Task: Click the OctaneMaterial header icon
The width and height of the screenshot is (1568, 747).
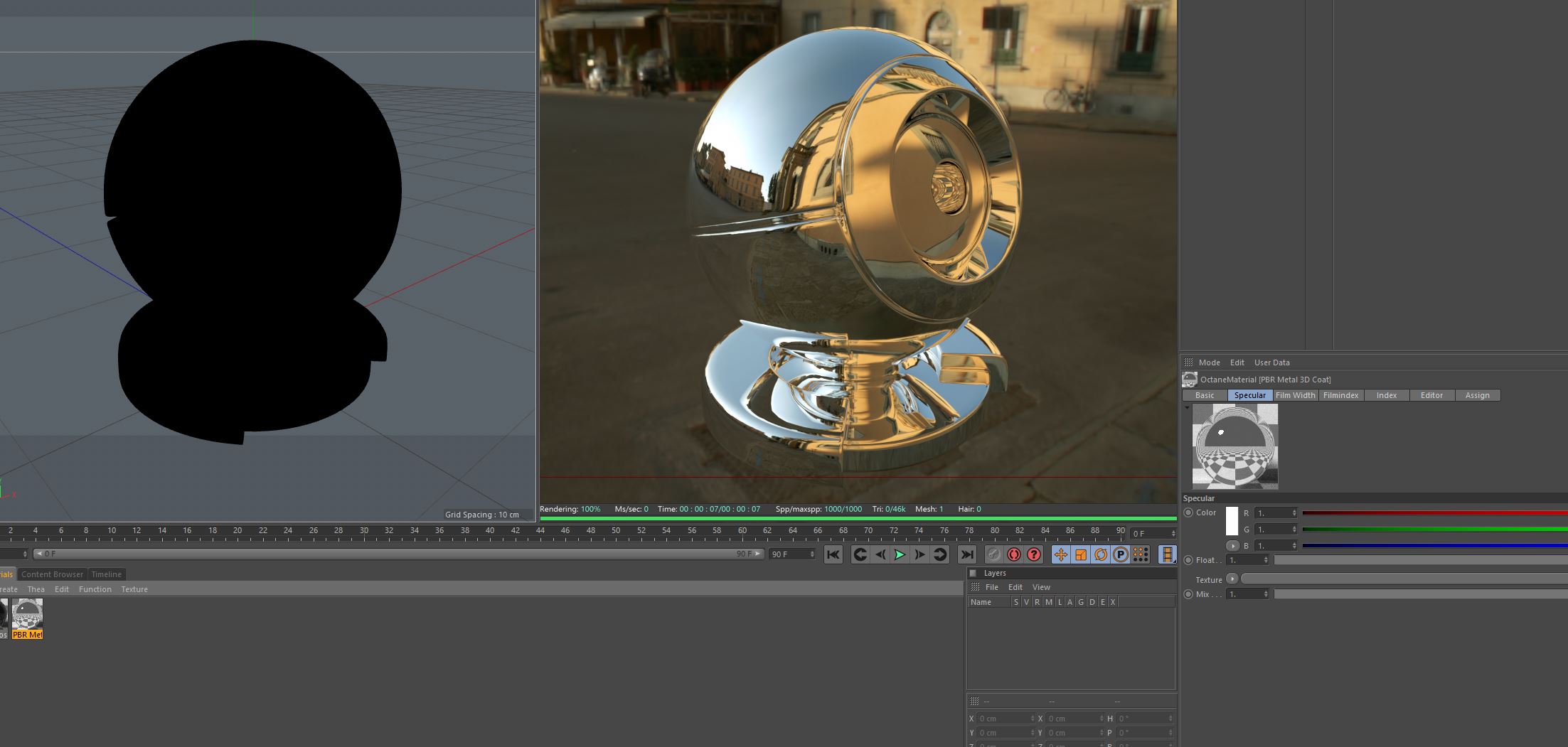Action: click(1189, 380)
